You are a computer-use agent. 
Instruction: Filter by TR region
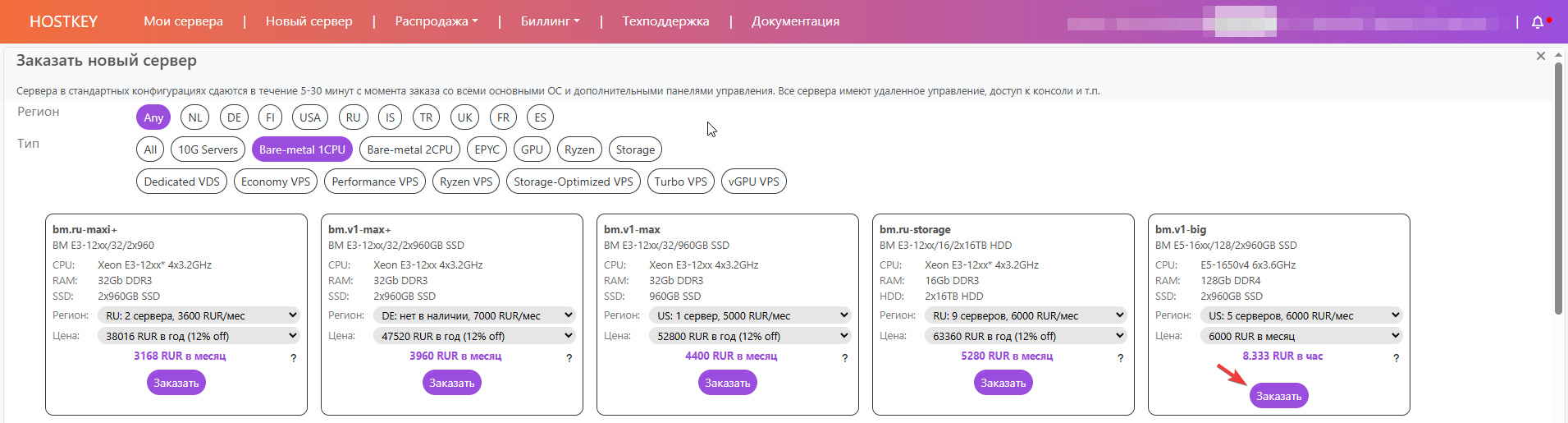427,117
